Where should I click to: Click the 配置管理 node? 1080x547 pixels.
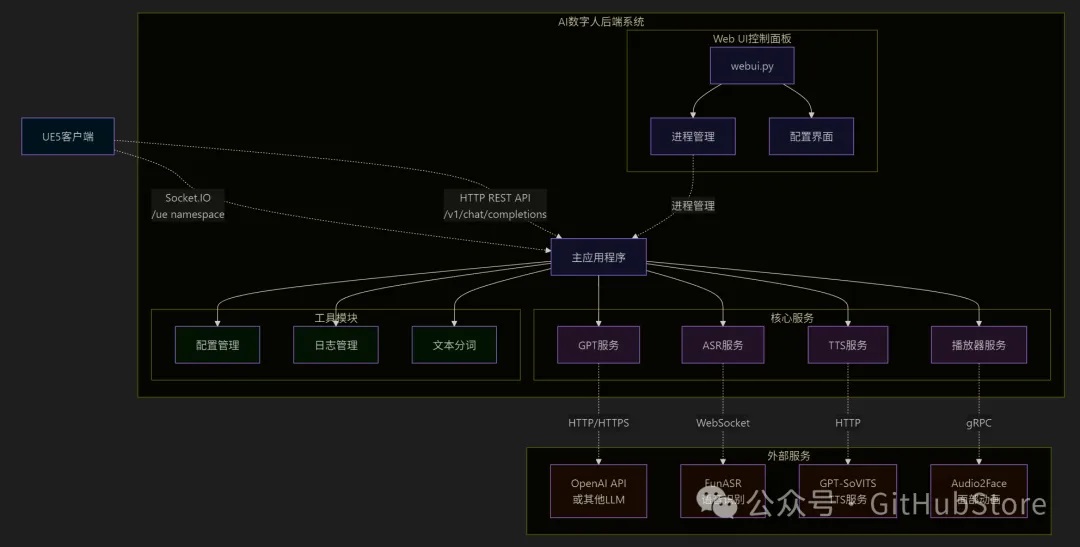click(x=217, y=345)
